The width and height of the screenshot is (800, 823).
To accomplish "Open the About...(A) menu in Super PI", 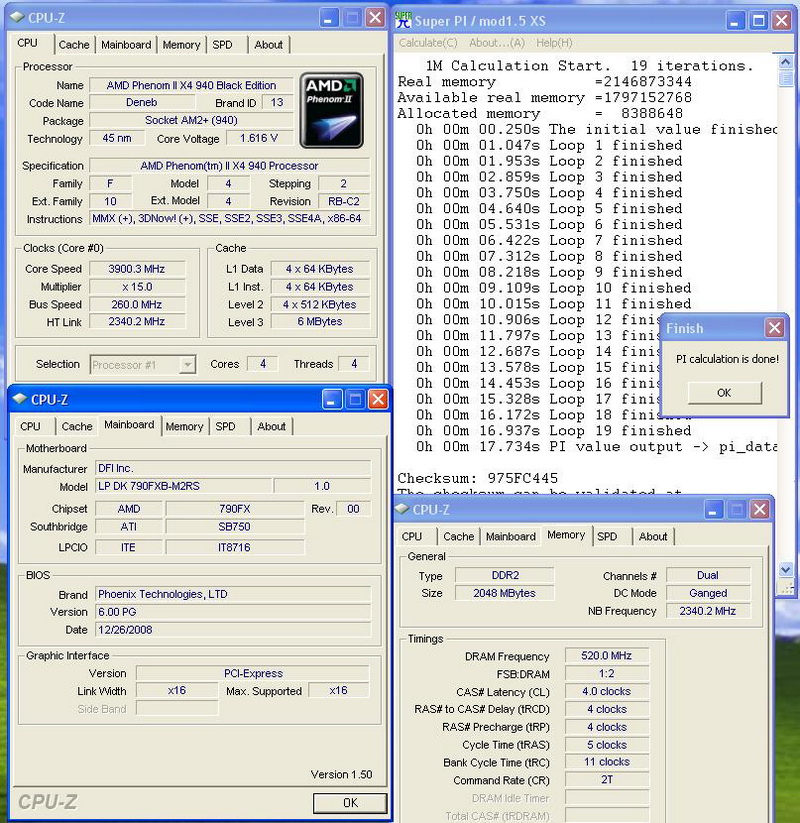I will pyautogui.click(x=497, y=43).
